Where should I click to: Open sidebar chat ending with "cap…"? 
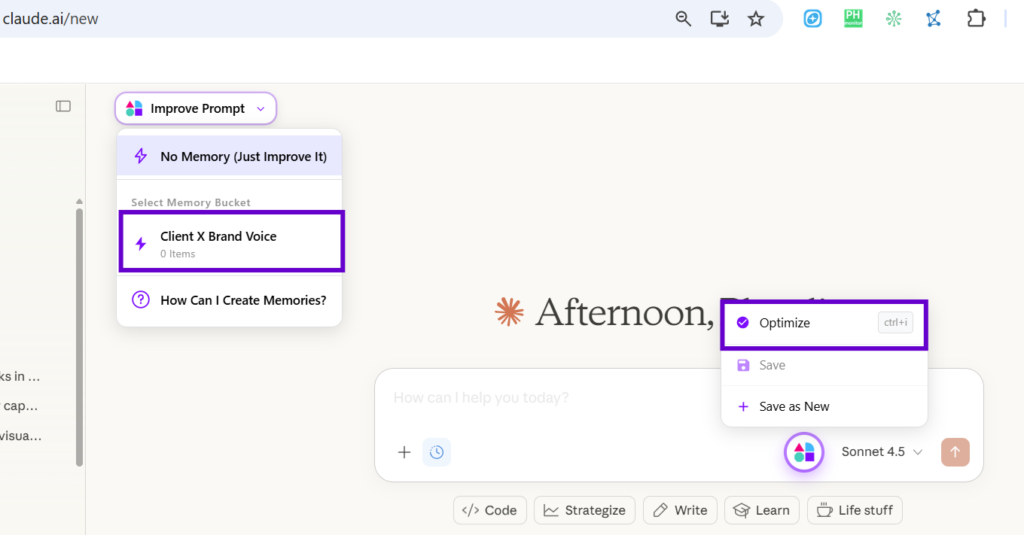pos(20,406)
